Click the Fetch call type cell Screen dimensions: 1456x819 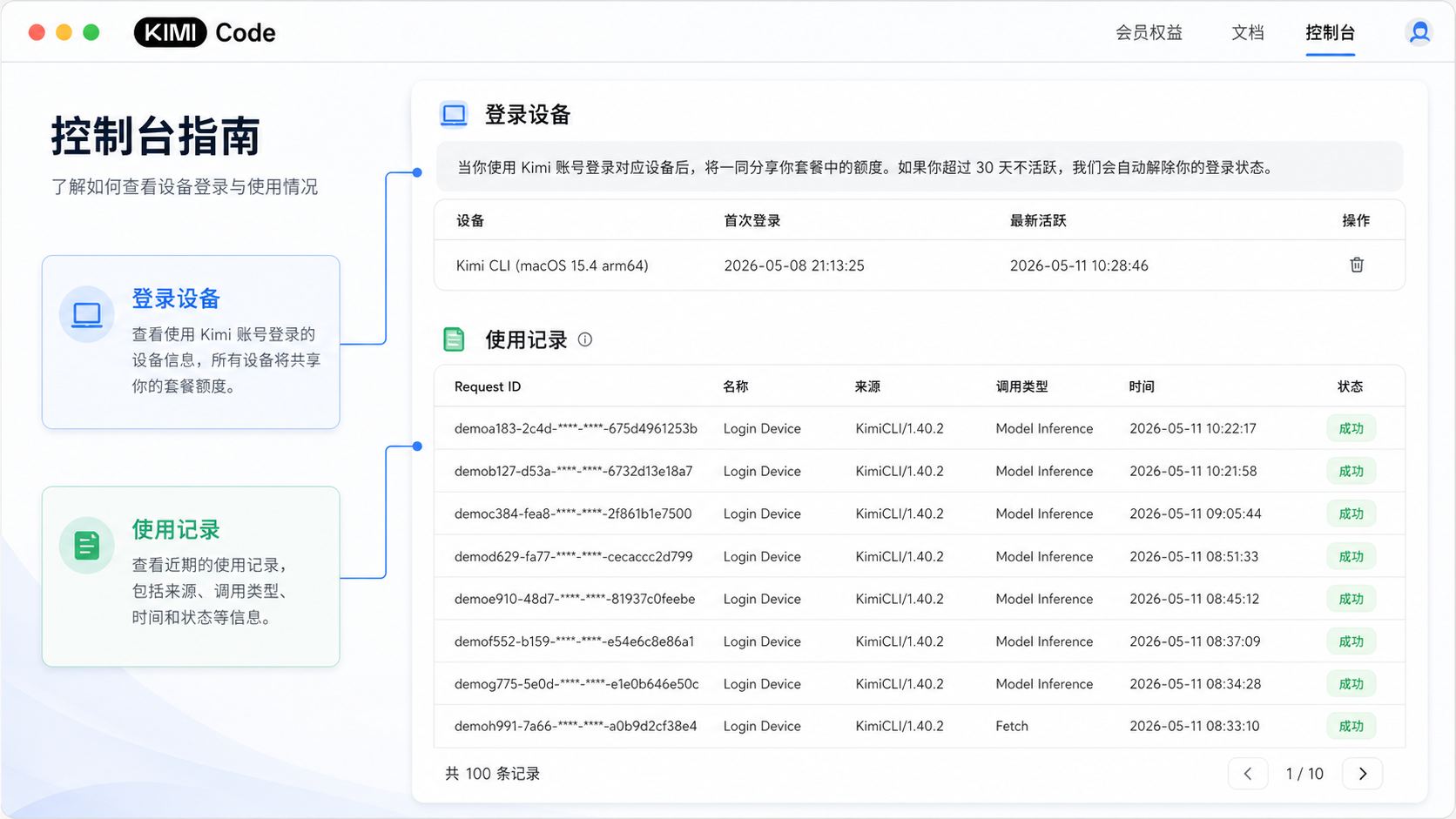point(1012,726)
